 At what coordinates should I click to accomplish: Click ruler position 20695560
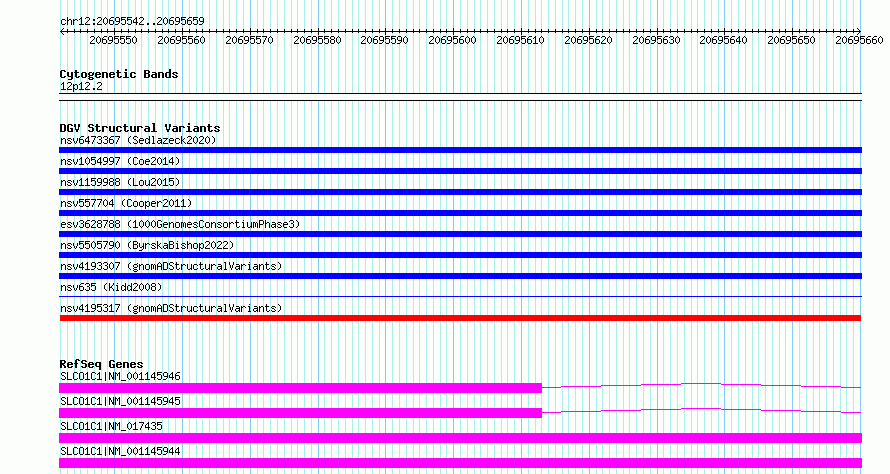181,40
